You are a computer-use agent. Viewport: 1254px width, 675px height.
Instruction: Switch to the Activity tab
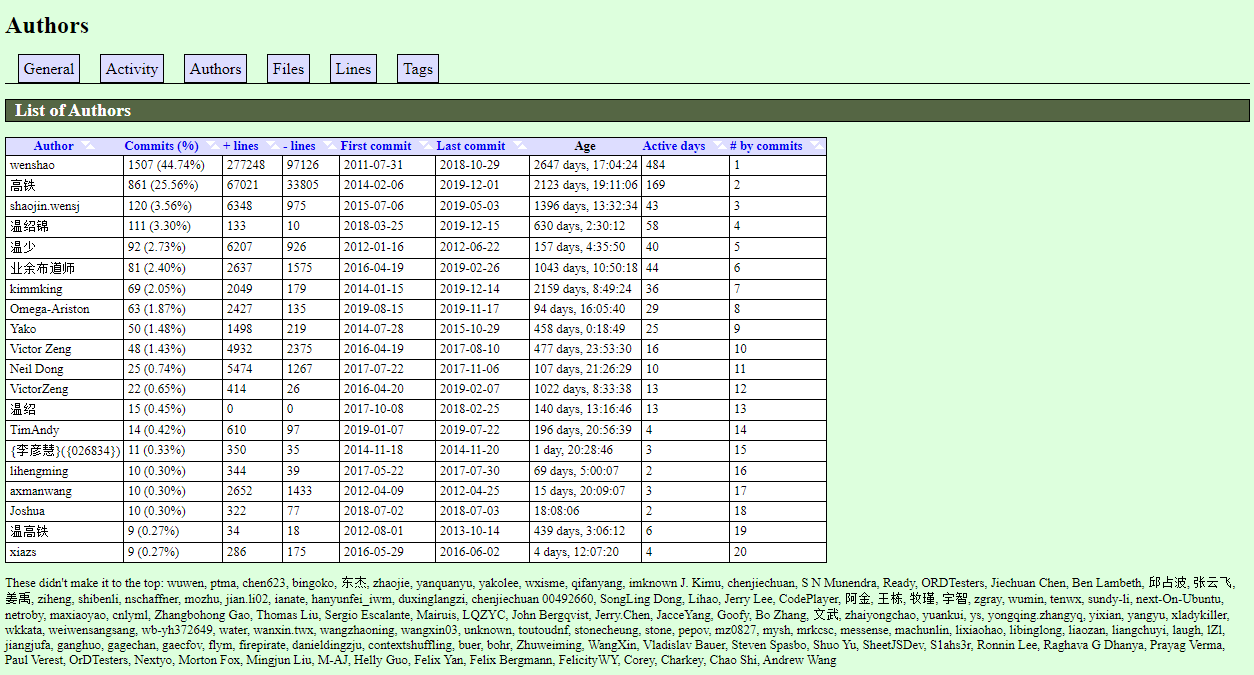pyautogui.click(x=132, y=69)
